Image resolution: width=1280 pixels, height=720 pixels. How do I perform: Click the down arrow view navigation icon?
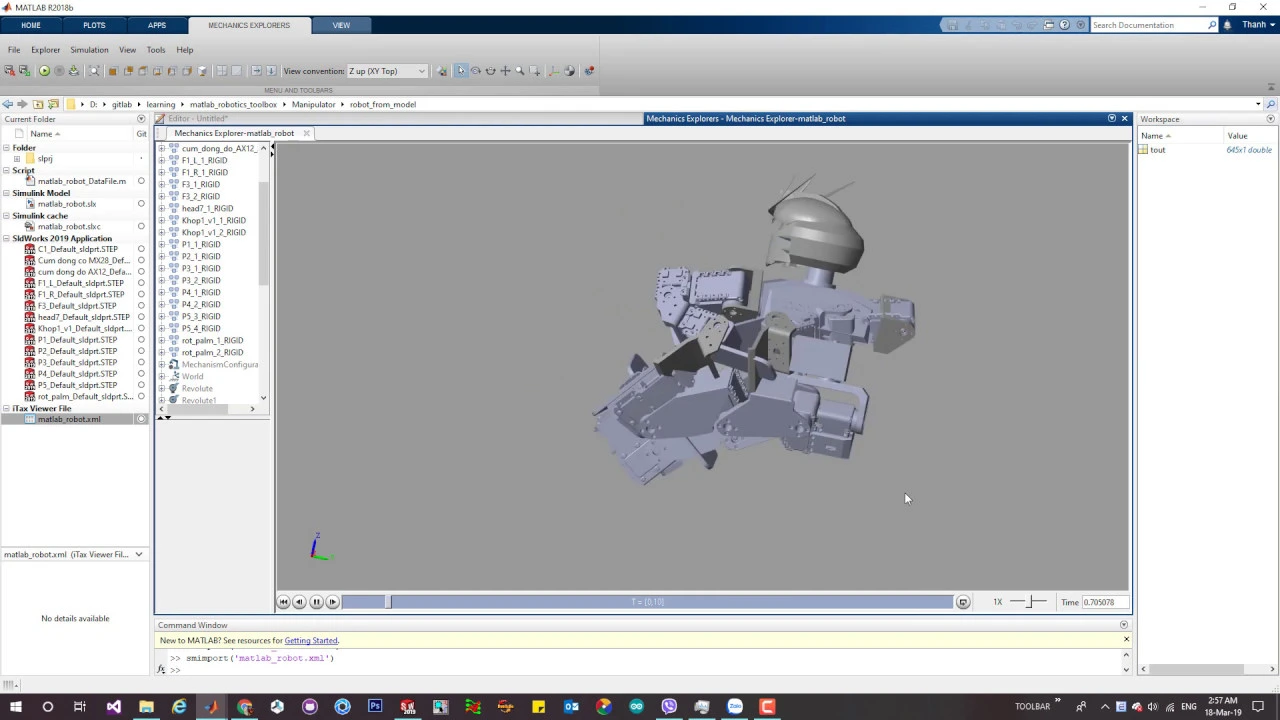[x=271, y=71]
